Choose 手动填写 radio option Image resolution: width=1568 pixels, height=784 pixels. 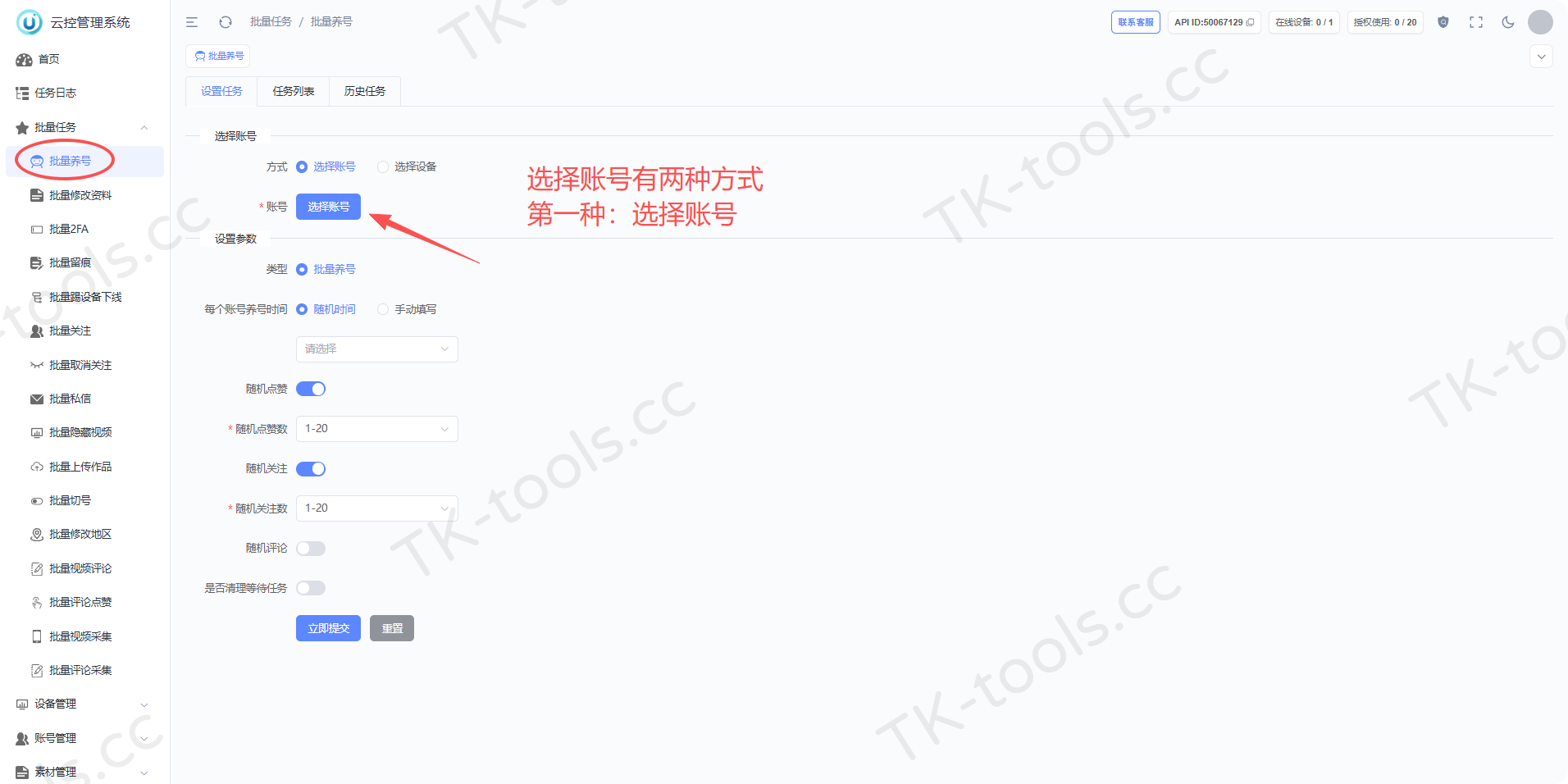[407, 309]
